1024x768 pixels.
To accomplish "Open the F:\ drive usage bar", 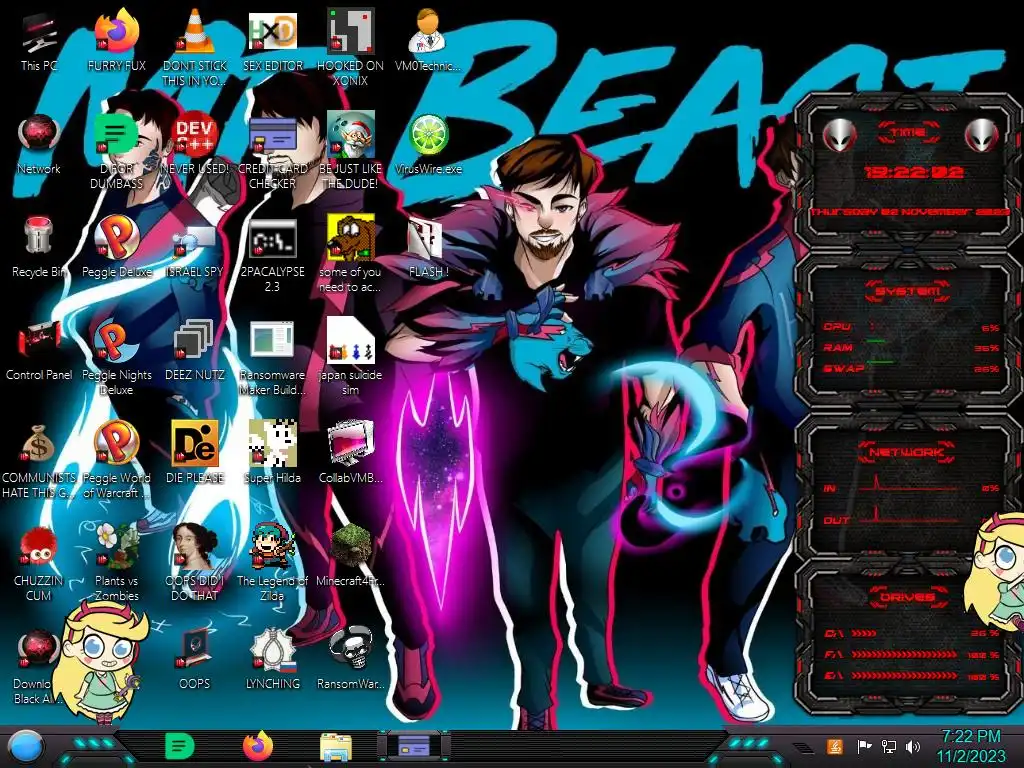I will click(912, 655).
